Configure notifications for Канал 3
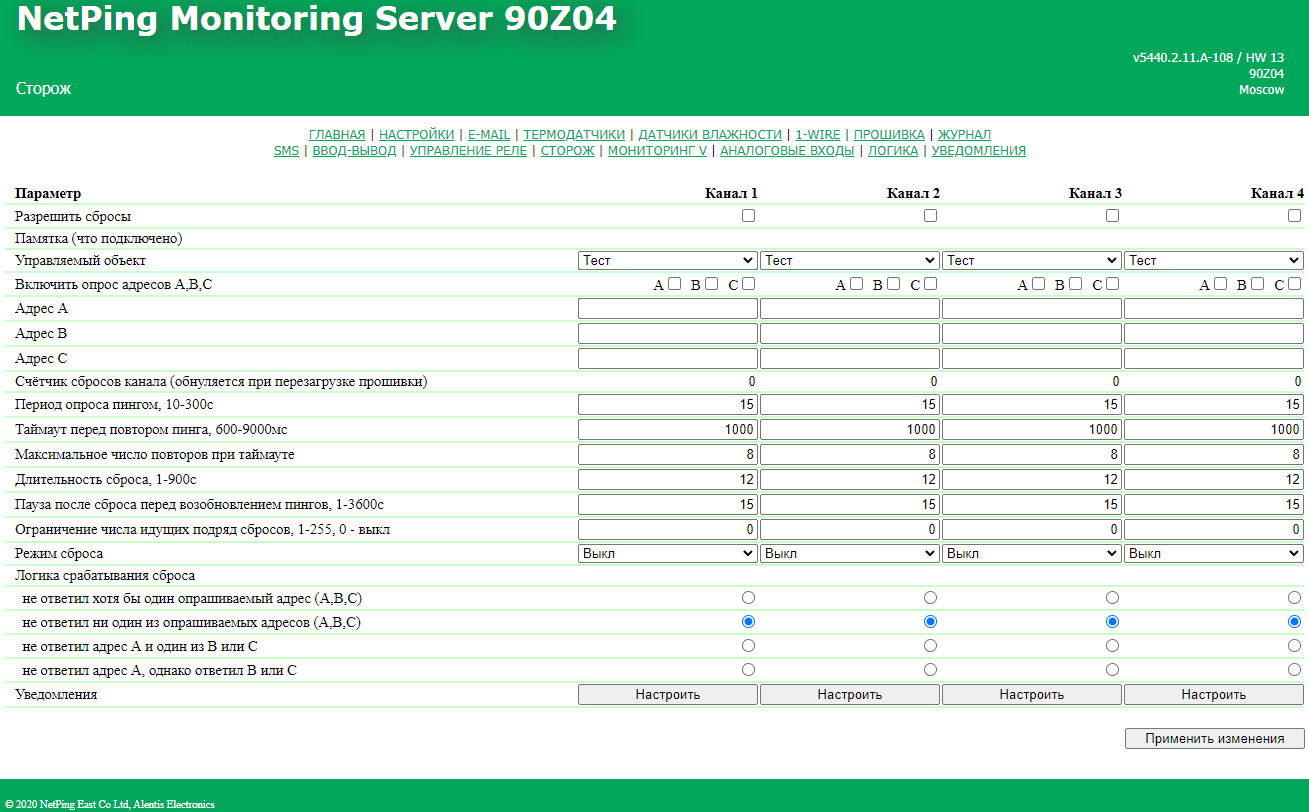Viewport: 1309px width, 812px height. [1031, 695]
